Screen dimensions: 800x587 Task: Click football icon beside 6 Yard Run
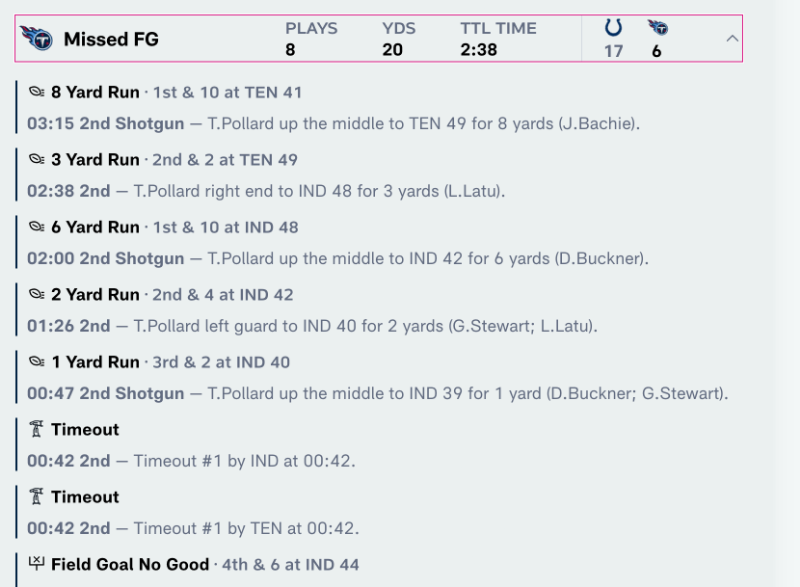37,227
